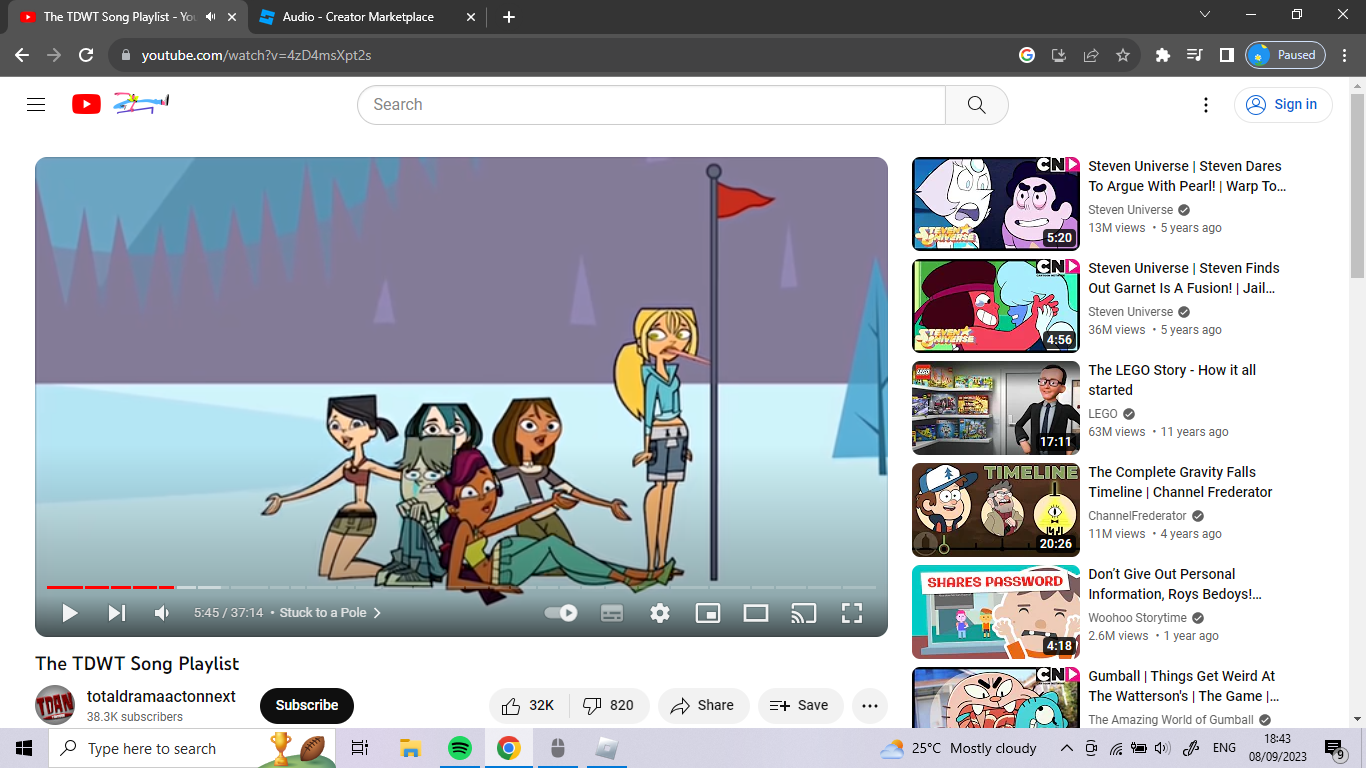Go back with browser back arrow
The width and height of the screenshot is (1366, 768).
point(22,55)
